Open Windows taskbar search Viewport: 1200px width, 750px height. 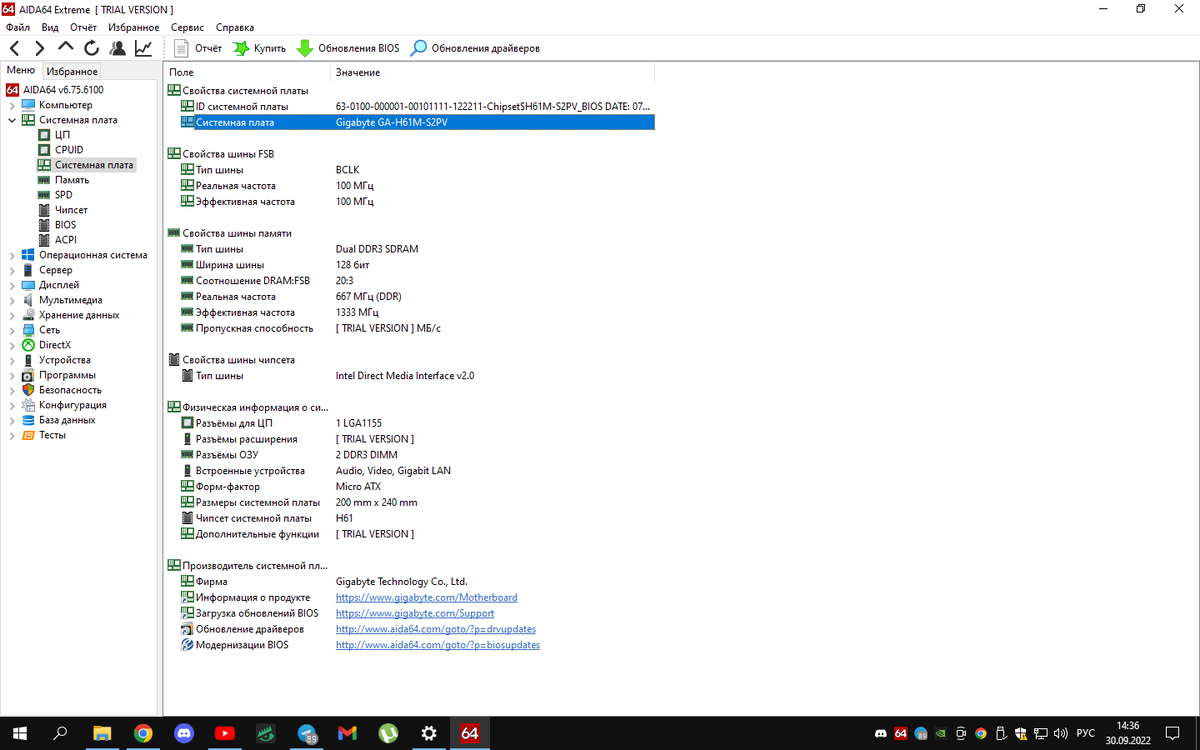tap(60, 733)
